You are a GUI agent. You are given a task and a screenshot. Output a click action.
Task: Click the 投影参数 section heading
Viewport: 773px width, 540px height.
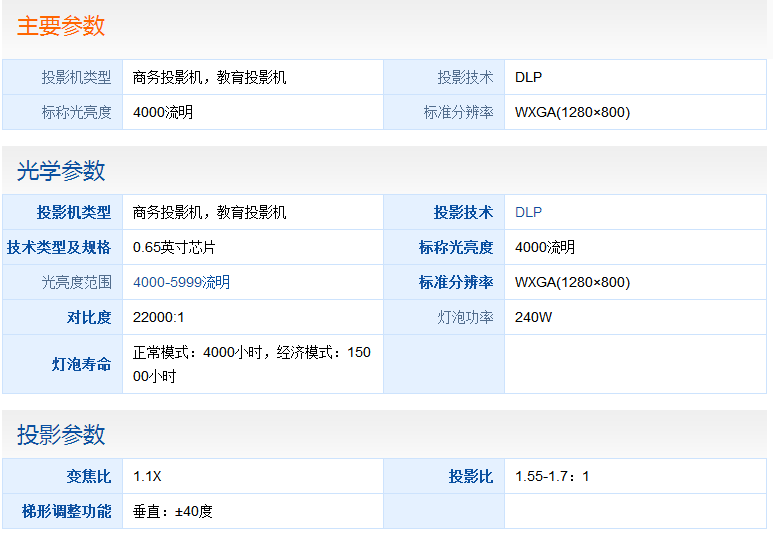61,435
